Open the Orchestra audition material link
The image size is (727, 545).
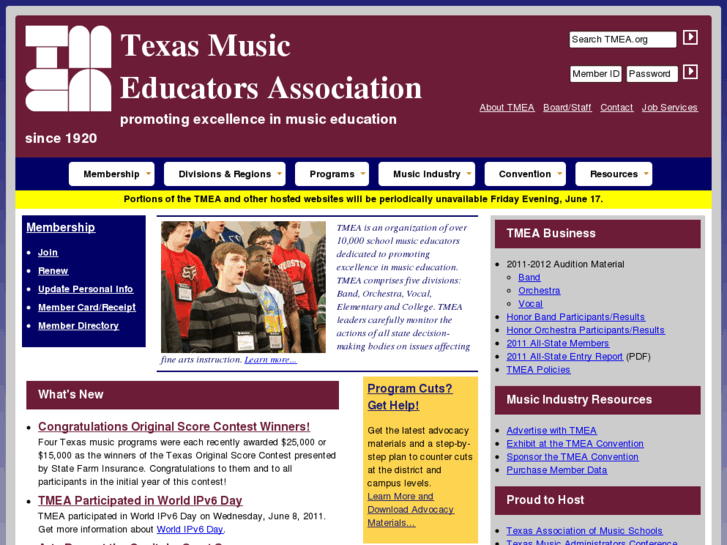pyautogui.click(x=539, y=290)
